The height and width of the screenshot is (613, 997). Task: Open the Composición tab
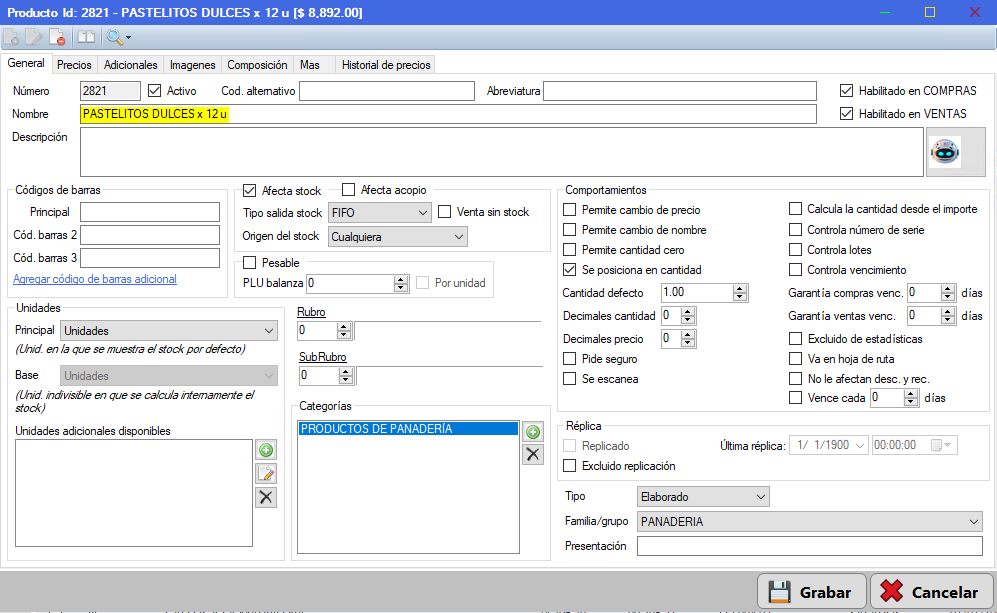[x=258, y=65]
